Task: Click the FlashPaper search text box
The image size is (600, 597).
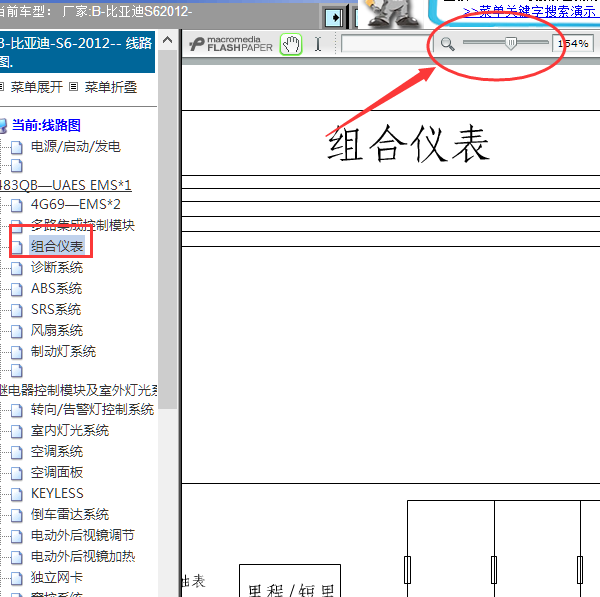Action: [x=385, y=44]
